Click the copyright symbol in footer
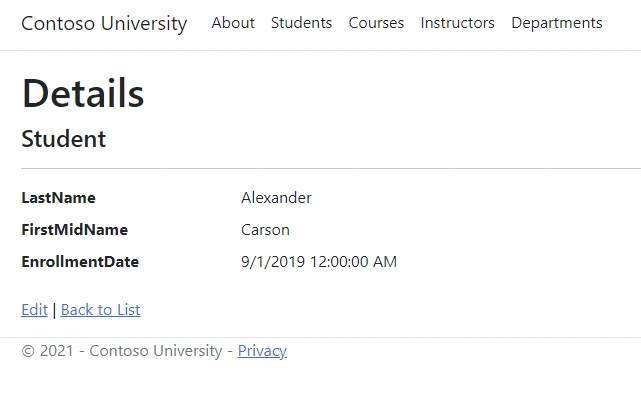Image resolution: width=641 pixels, height=393 pixels. [28, 351]
